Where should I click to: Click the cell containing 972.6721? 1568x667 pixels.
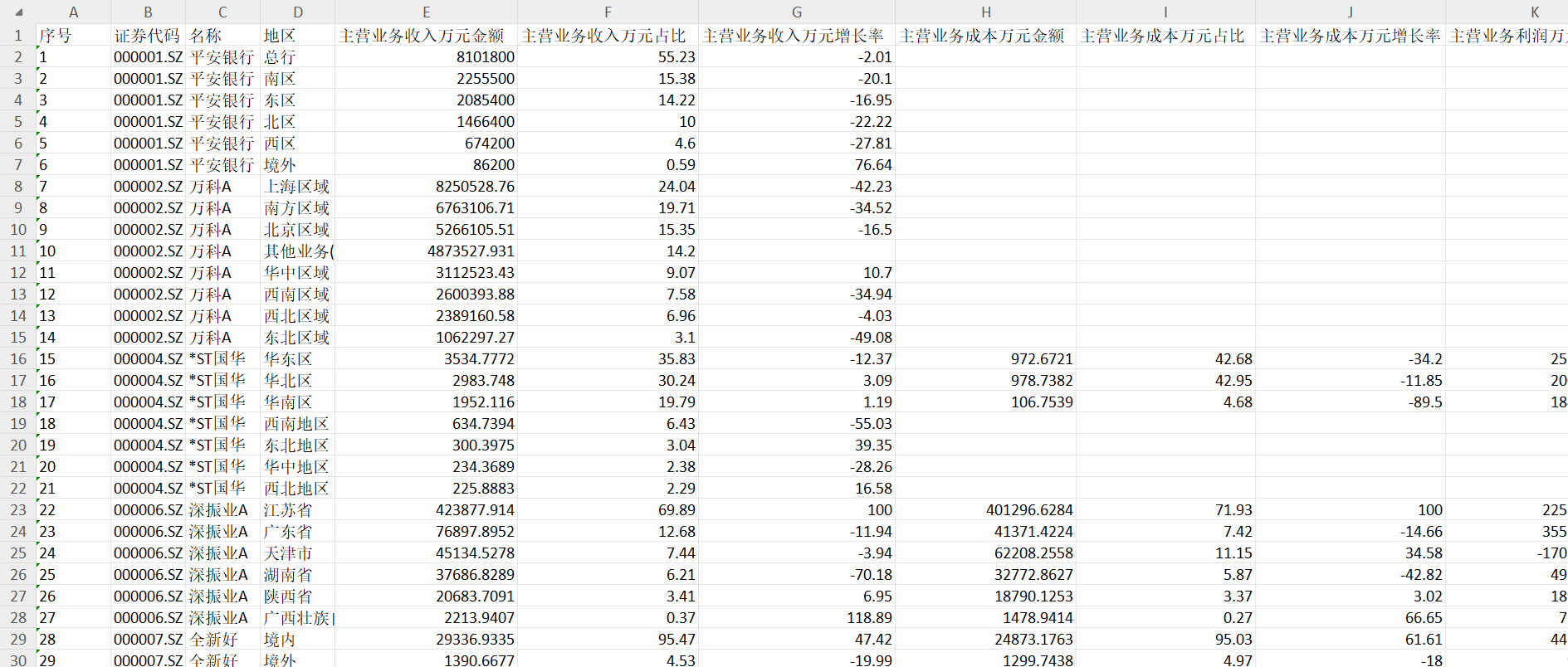pyautogui.click(x=986, y=359)
